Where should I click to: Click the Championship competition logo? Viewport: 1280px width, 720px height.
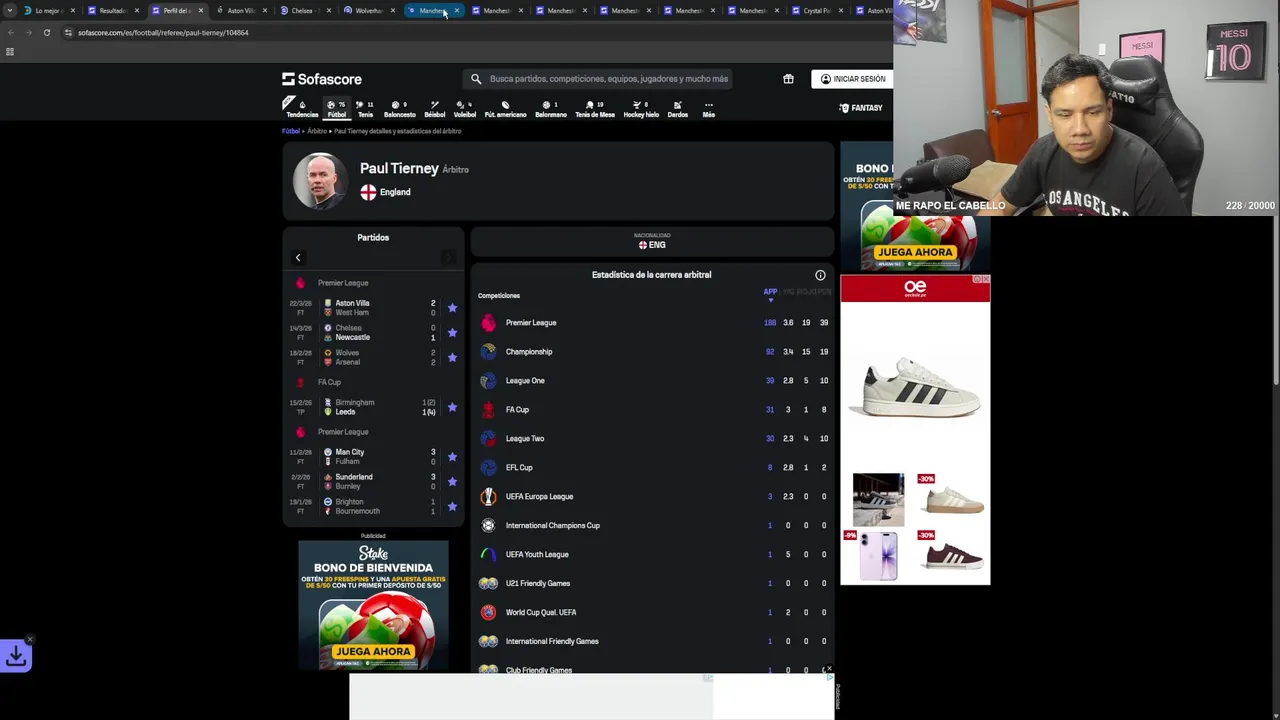[x=488, y=352]
